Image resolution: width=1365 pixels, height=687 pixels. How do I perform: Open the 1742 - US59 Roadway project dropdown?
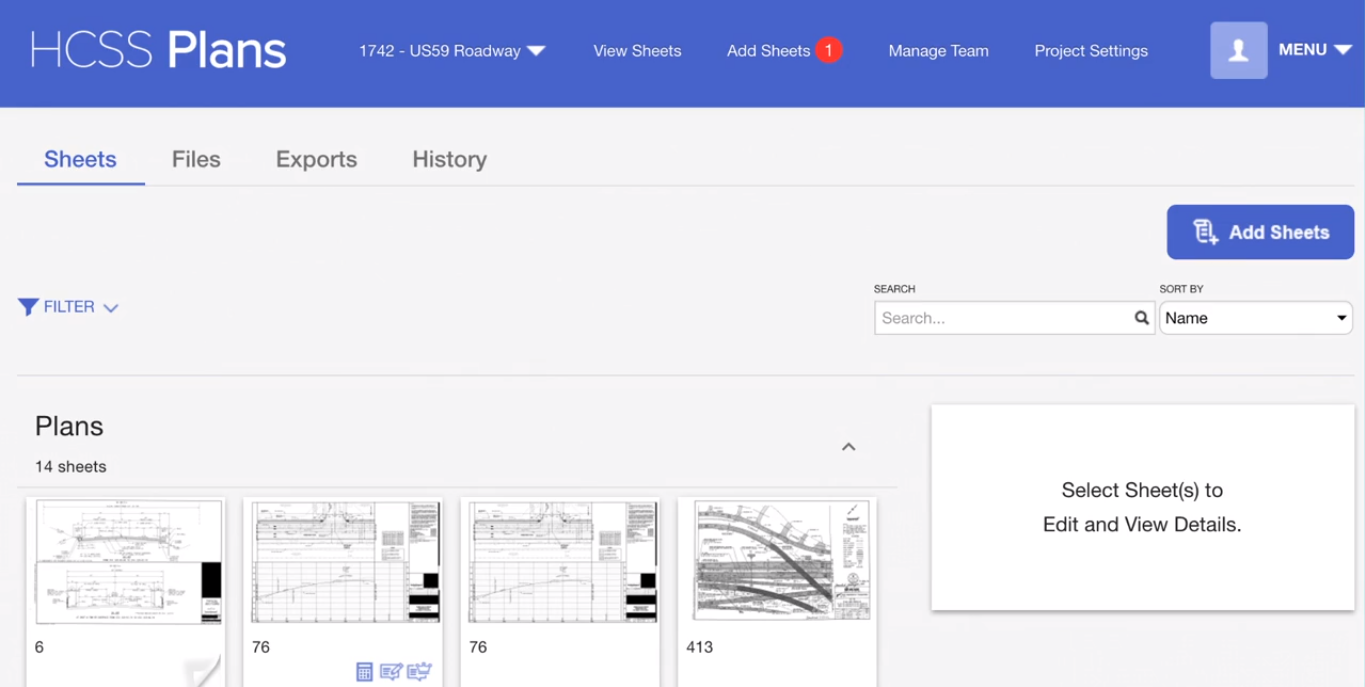[452, 51]
